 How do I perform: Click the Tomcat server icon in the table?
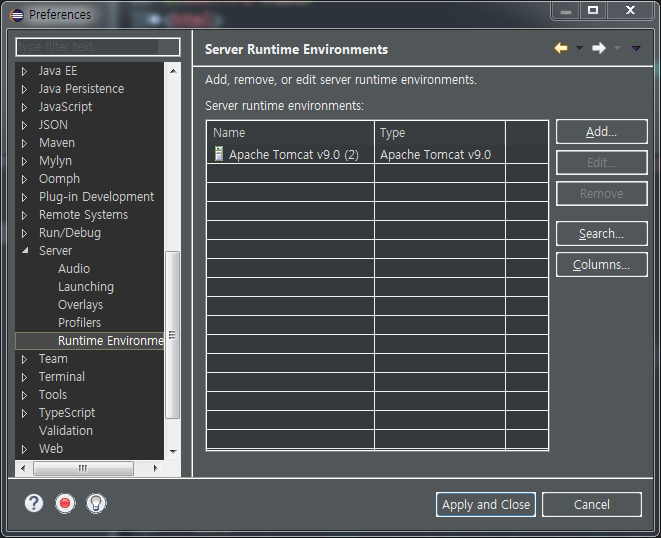pos(219,153)
